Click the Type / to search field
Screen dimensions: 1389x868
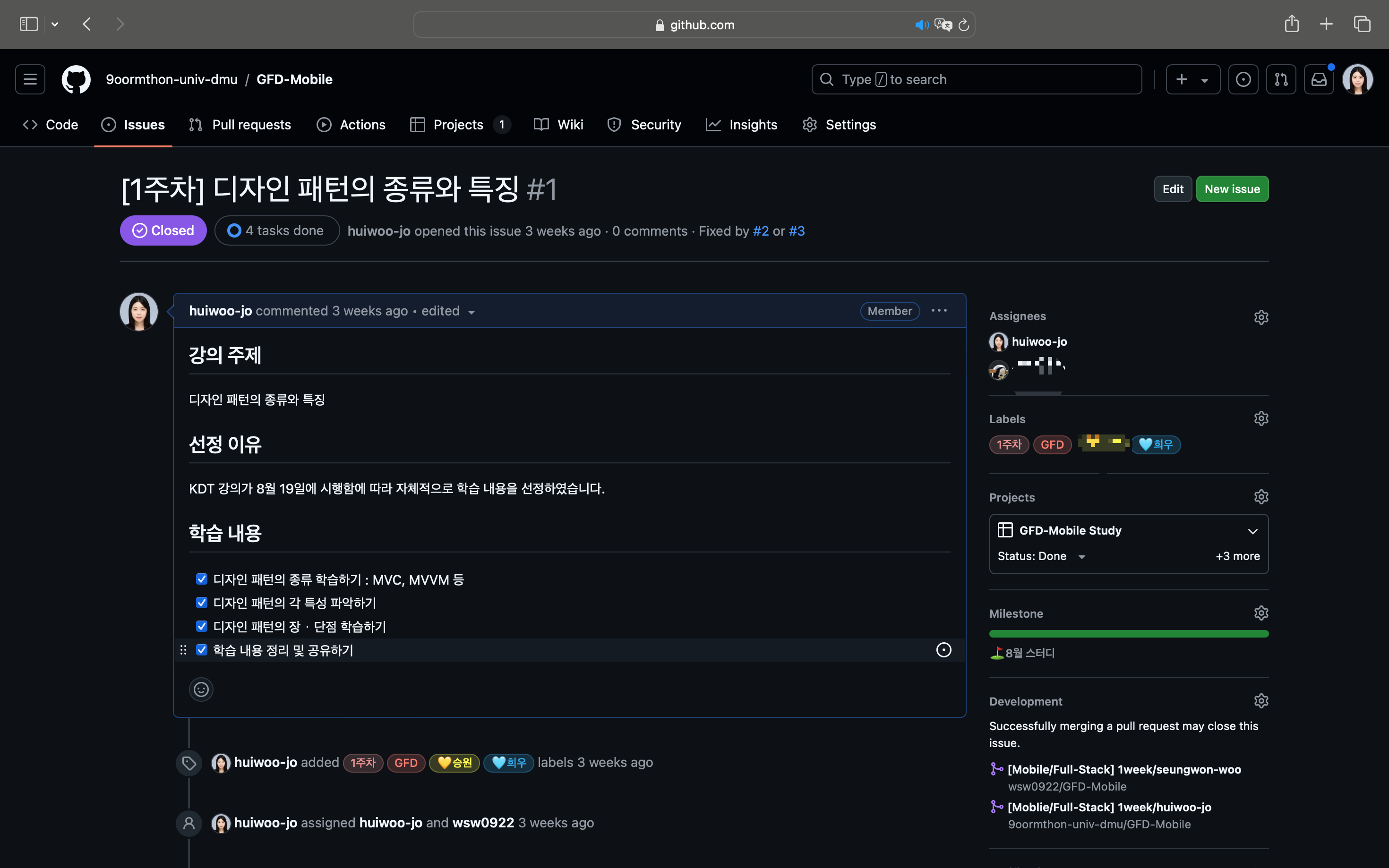coord(976,79)
